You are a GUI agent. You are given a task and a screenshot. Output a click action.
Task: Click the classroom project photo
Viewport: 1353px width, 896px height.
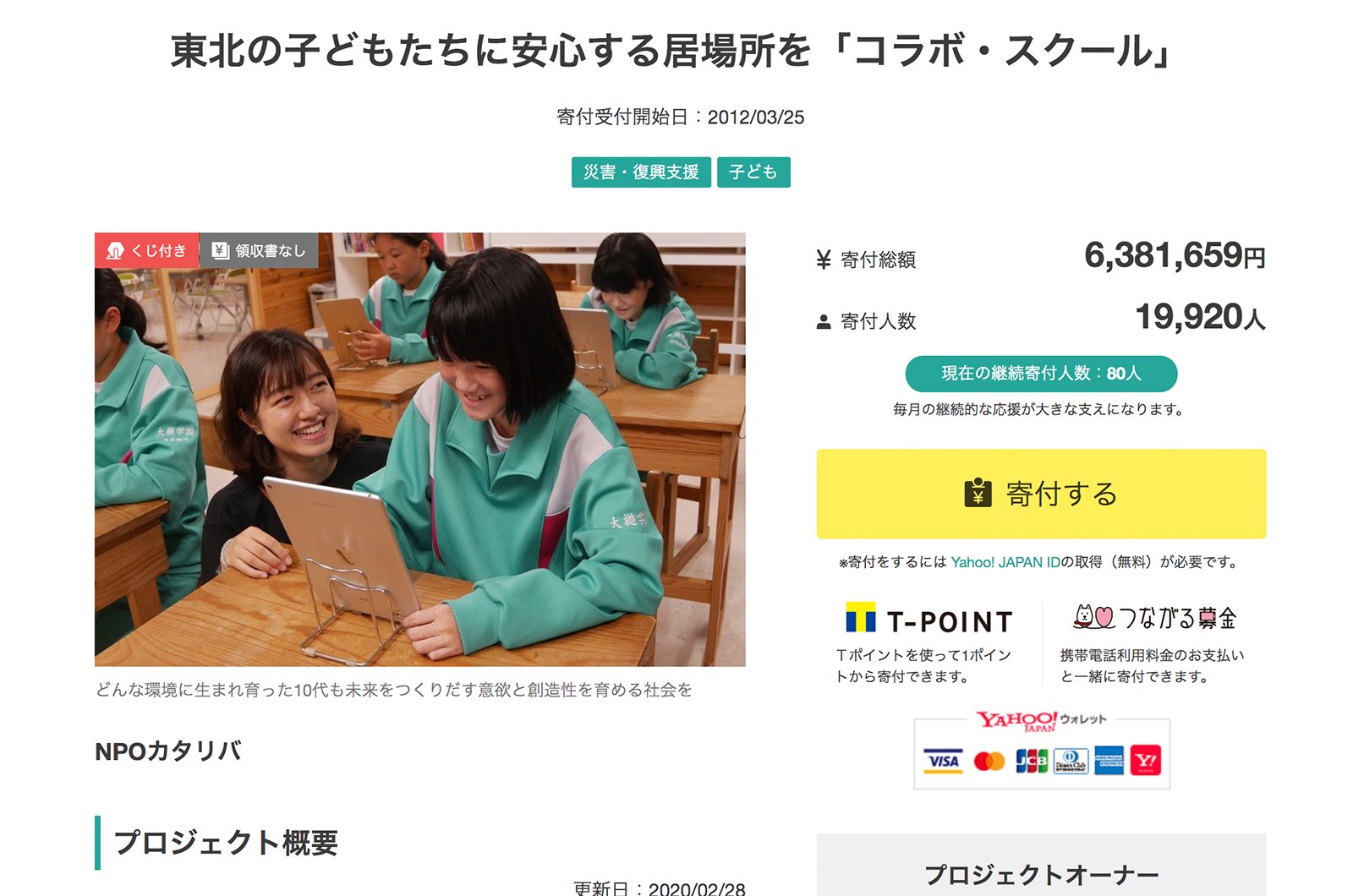[420, 450]
